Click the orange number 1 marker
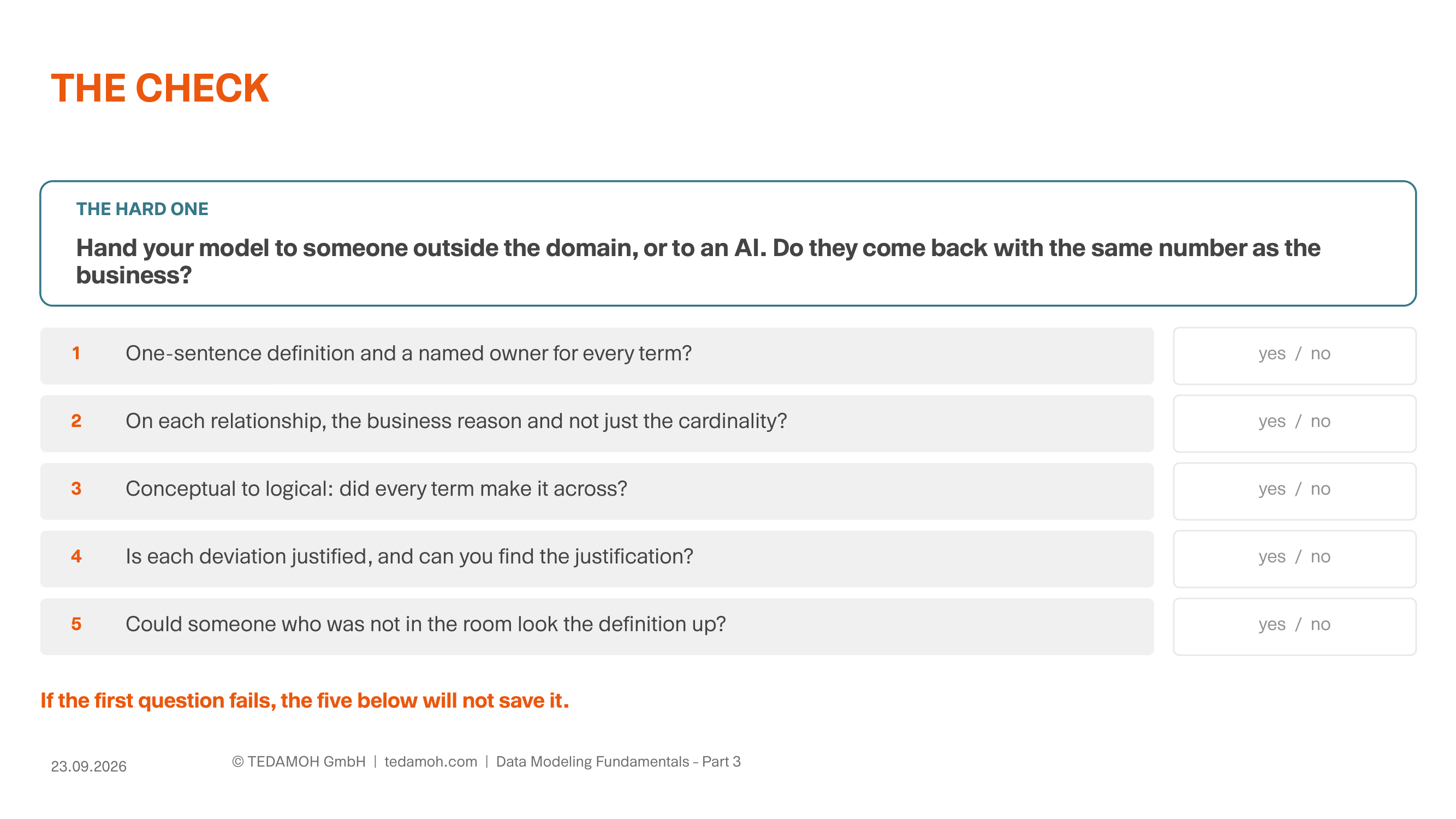Viewport: 1456px width, 819px height. coord(76,353)
